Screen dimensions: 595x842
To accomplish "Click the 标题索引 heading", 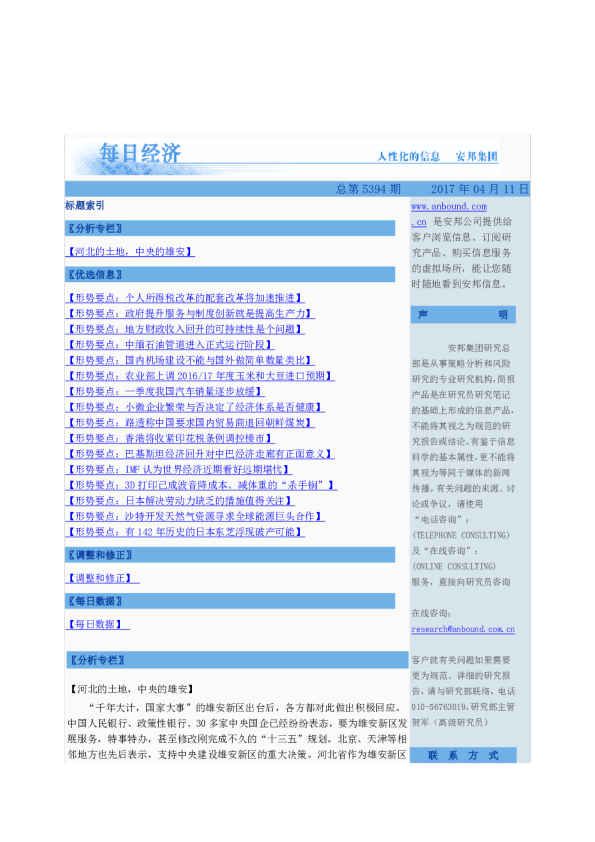I will [x=85, y=205].
